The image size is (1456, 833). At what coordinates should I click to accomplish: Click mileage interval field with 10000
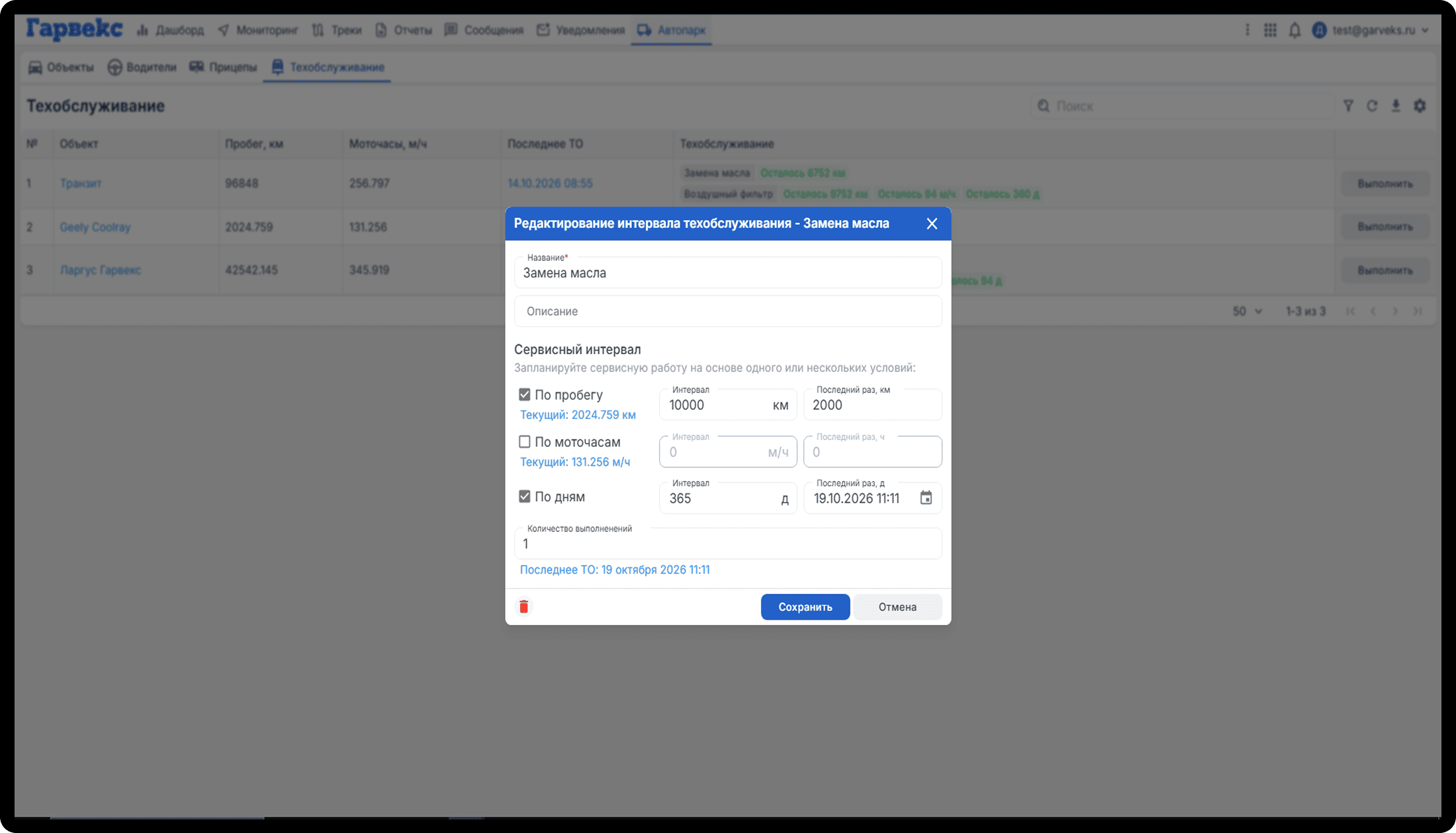click(x=727, y=404)
